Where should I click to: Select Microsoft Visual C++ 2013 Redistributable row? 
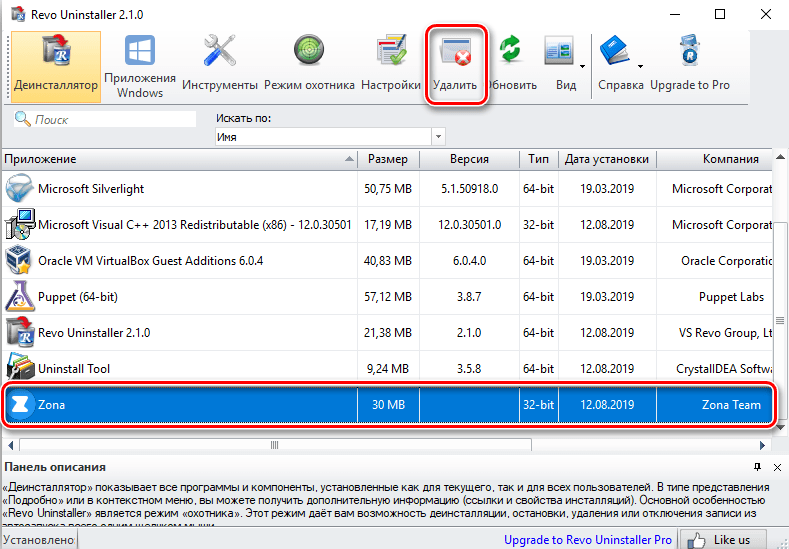coord(387,224)
